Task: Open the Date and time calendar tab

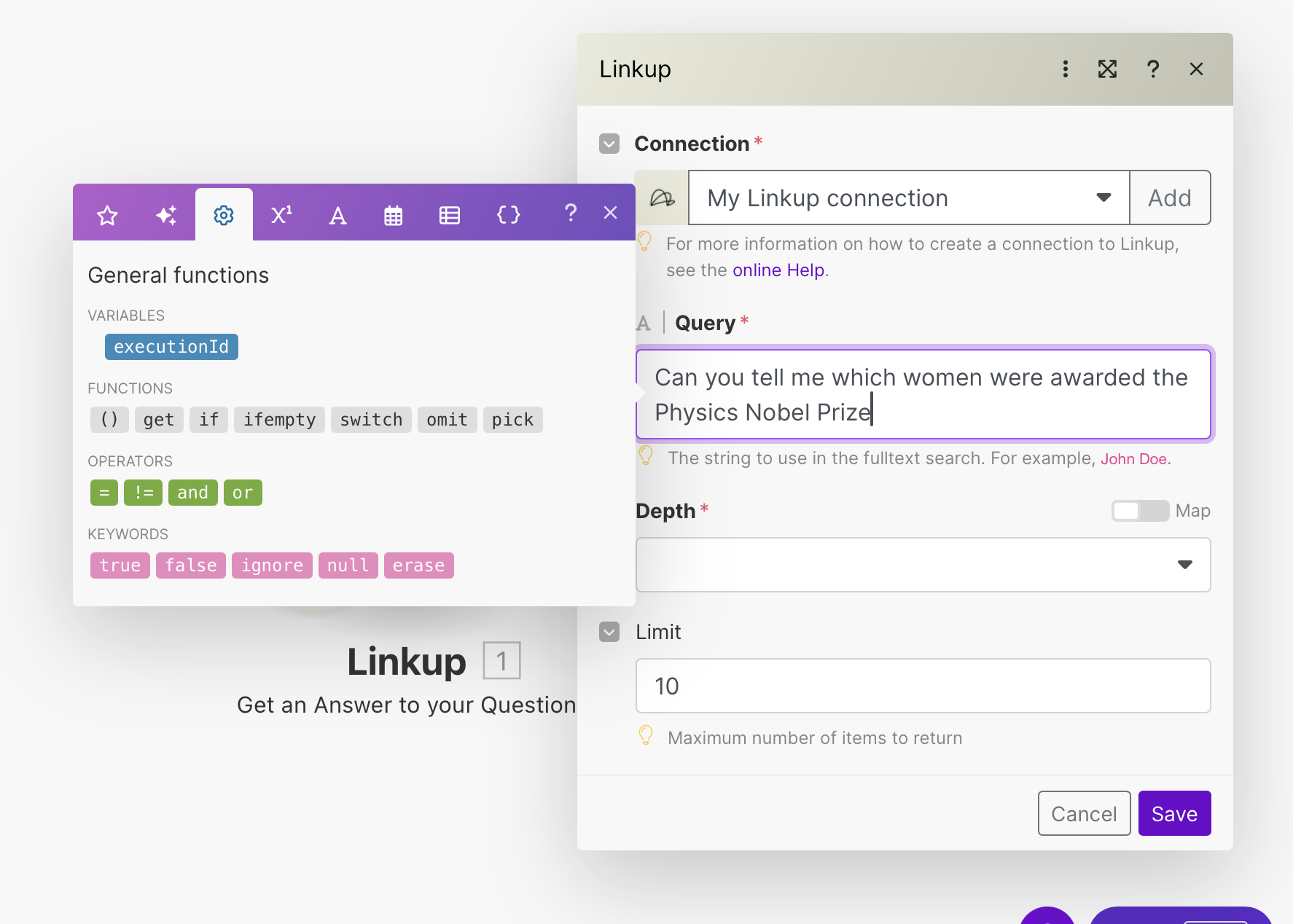Action: pyautogui.click(x=394, y=215)
